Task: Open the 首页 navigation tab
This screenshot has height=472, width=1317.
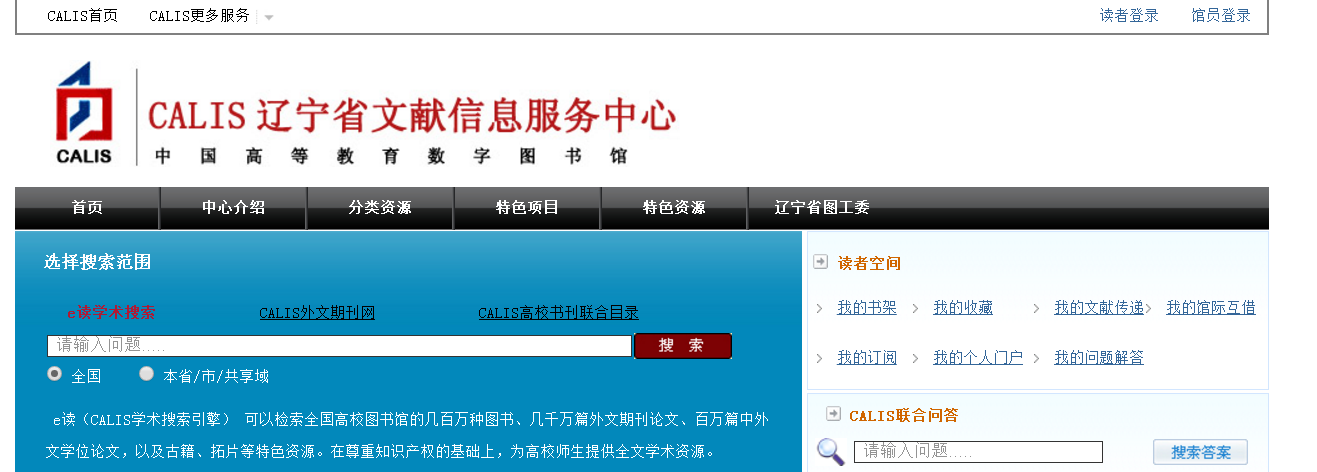Action: [87, 208]
